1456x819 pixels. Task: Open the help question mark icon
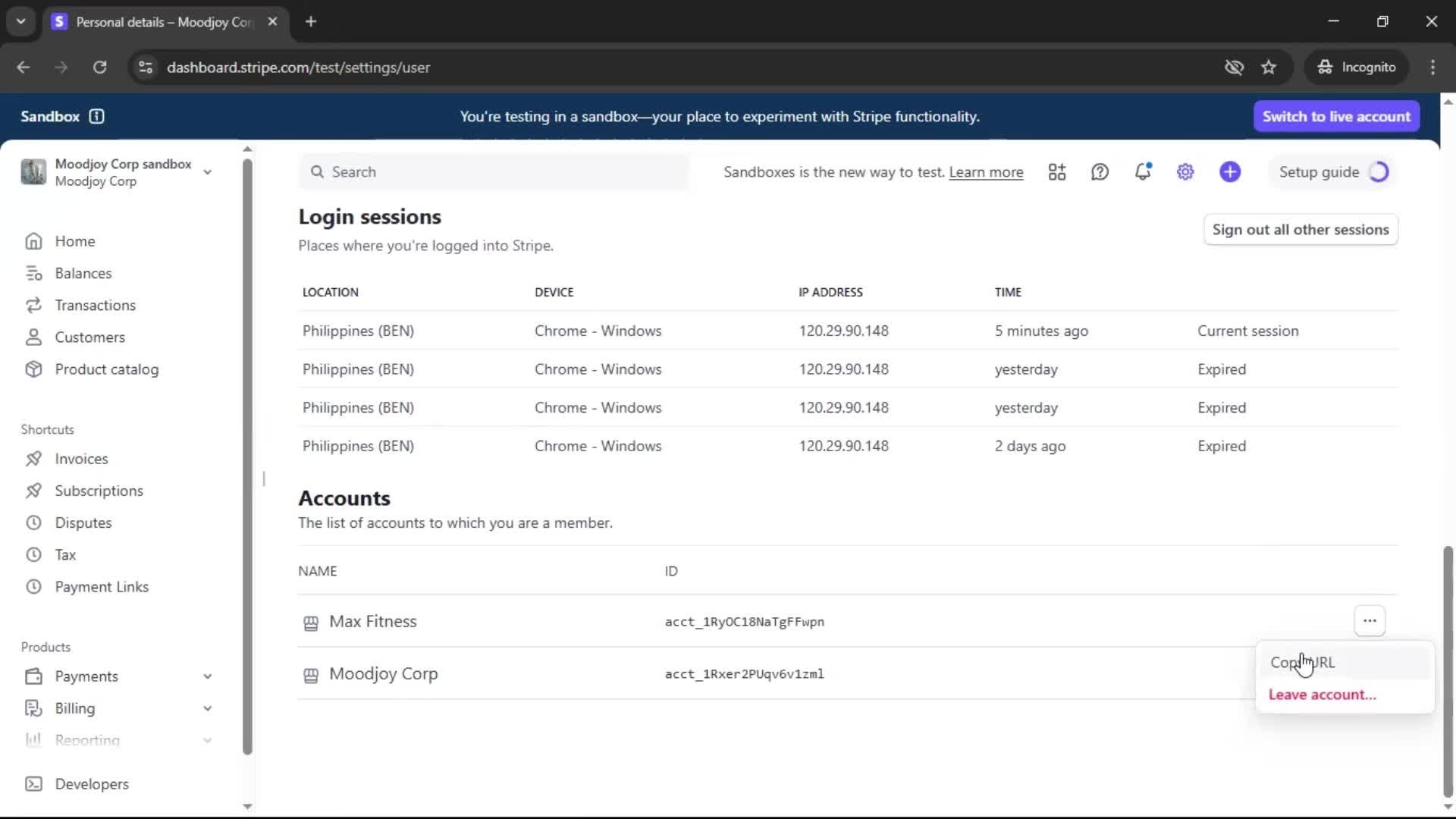tap(1100, 172)
